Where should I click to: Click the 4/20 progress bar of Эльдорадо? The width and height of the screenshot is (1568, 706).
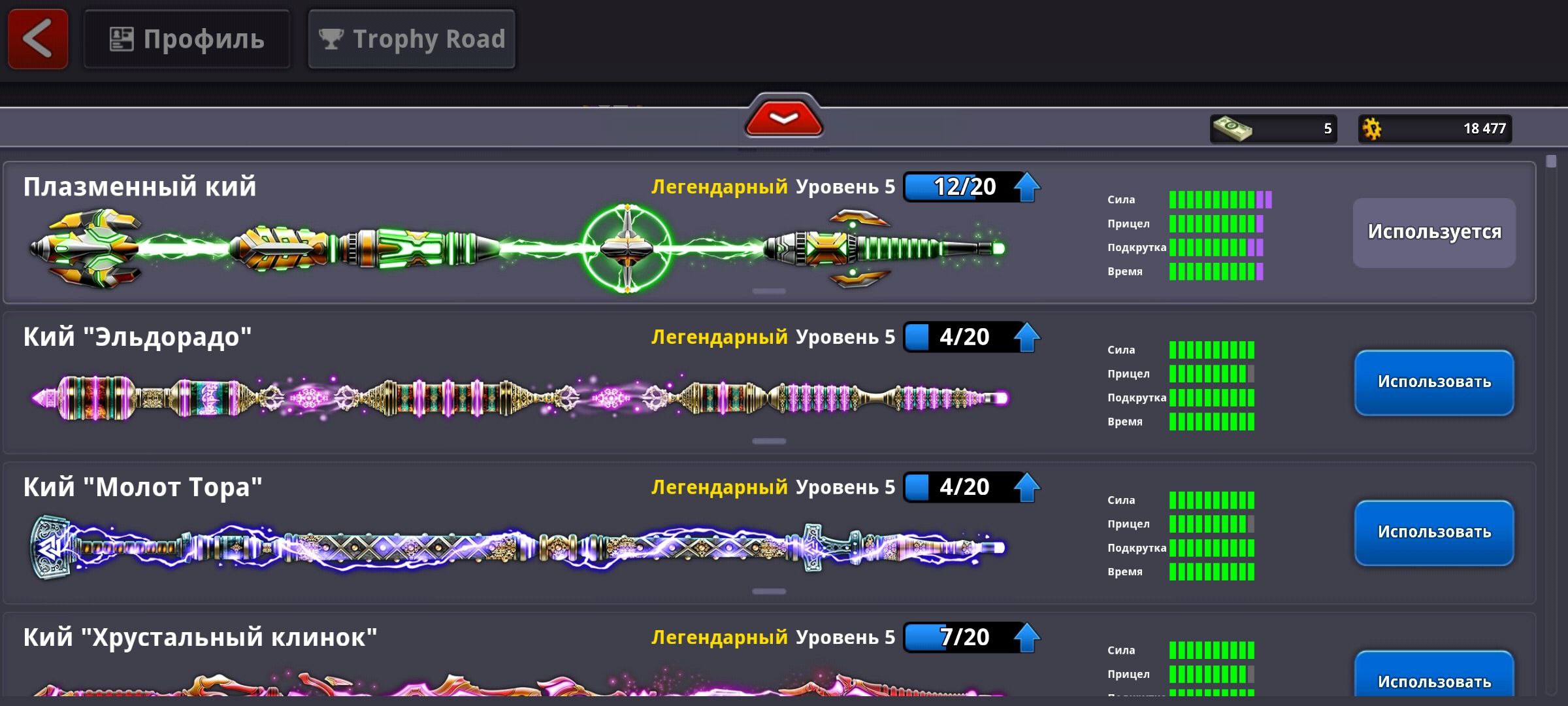pos(964,337)
